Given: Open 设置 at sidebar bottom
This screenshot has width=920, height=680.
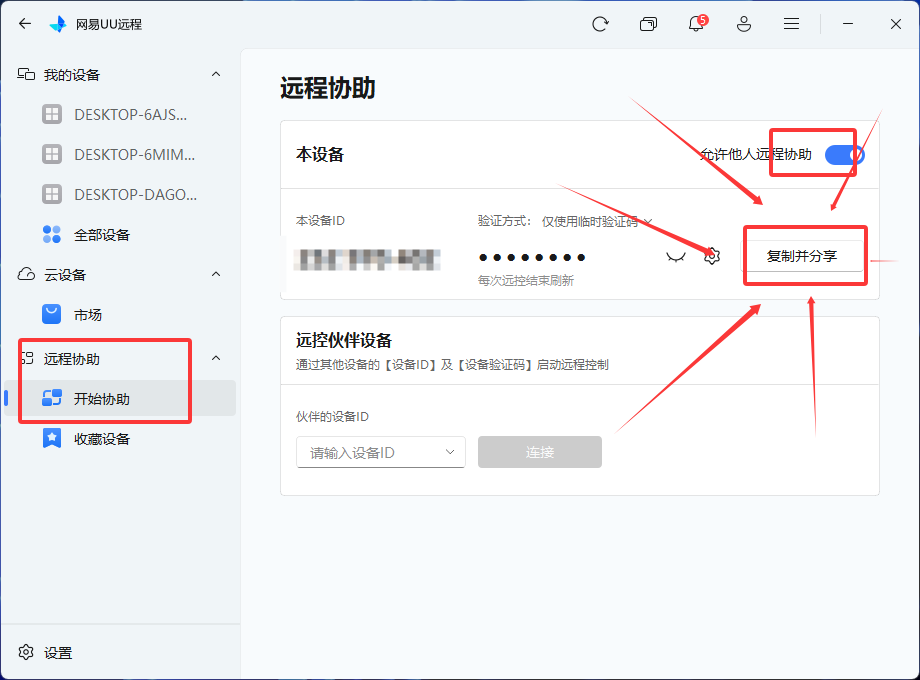Looking at the screenshot, I should pos(57,653).
